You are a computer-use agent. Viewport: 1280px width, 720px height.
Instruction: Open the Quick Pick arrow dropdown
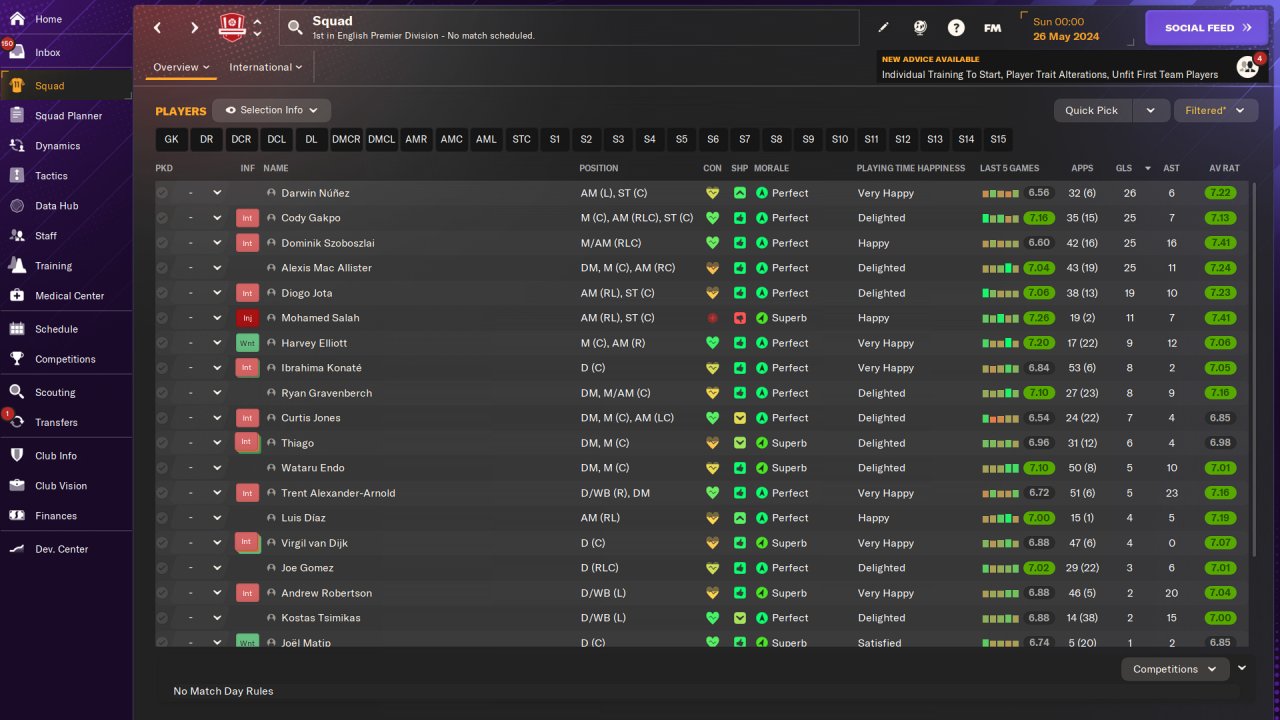1150,110
